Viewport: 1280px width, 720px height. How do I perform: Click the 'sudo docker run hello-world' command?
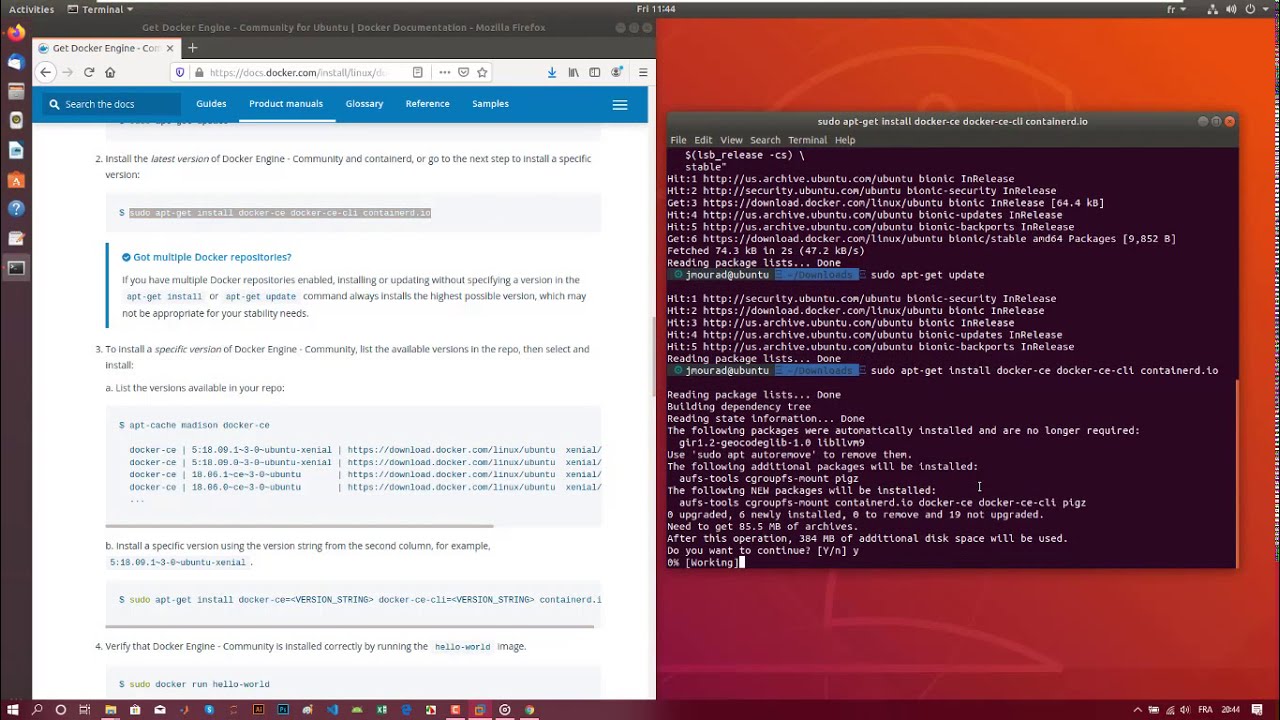(199, 684)
